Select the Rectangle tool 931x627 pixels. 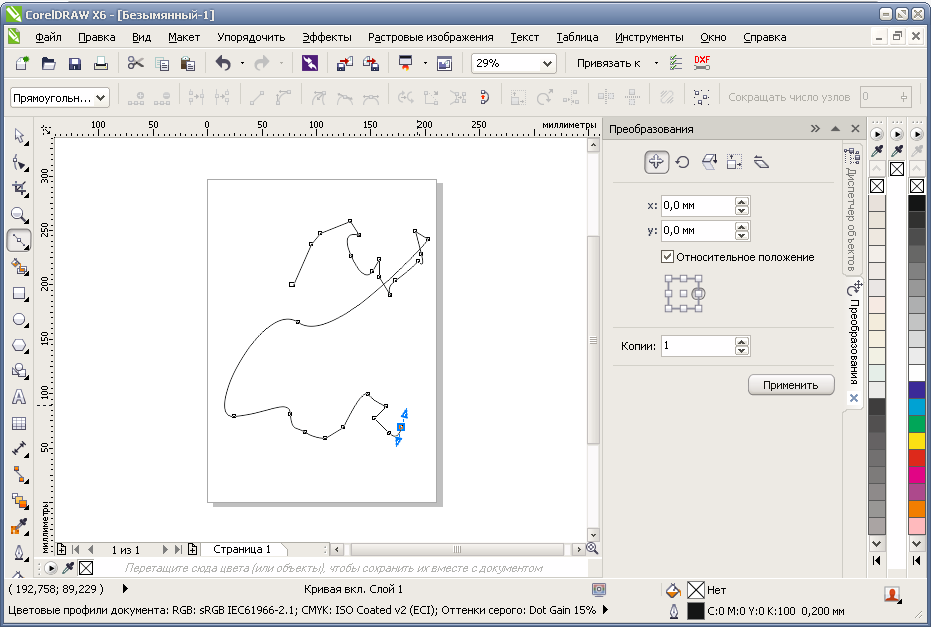(19, 293)
